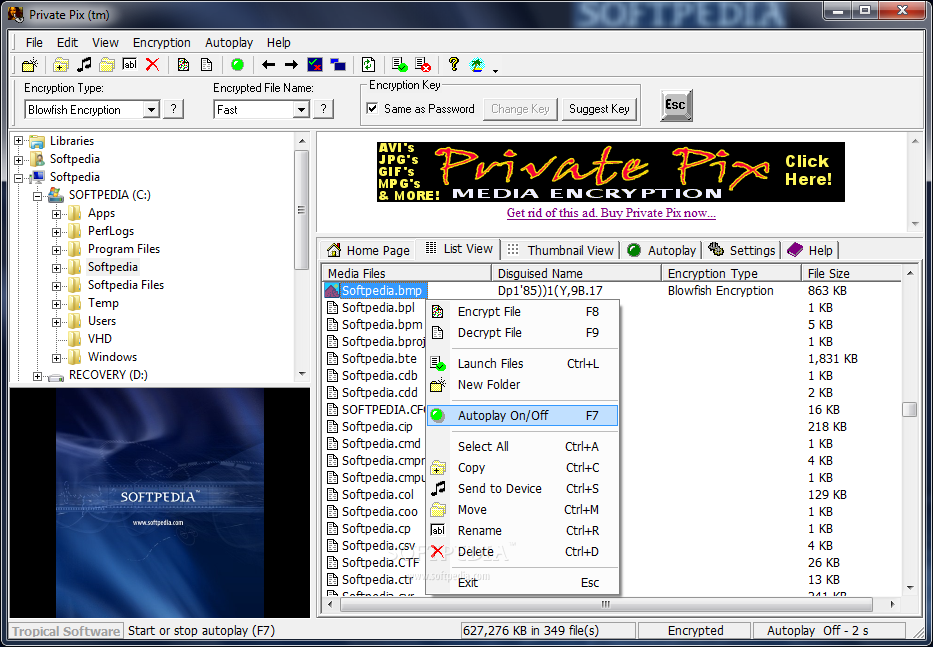Expand the Libraries tree node

point(18,141)
